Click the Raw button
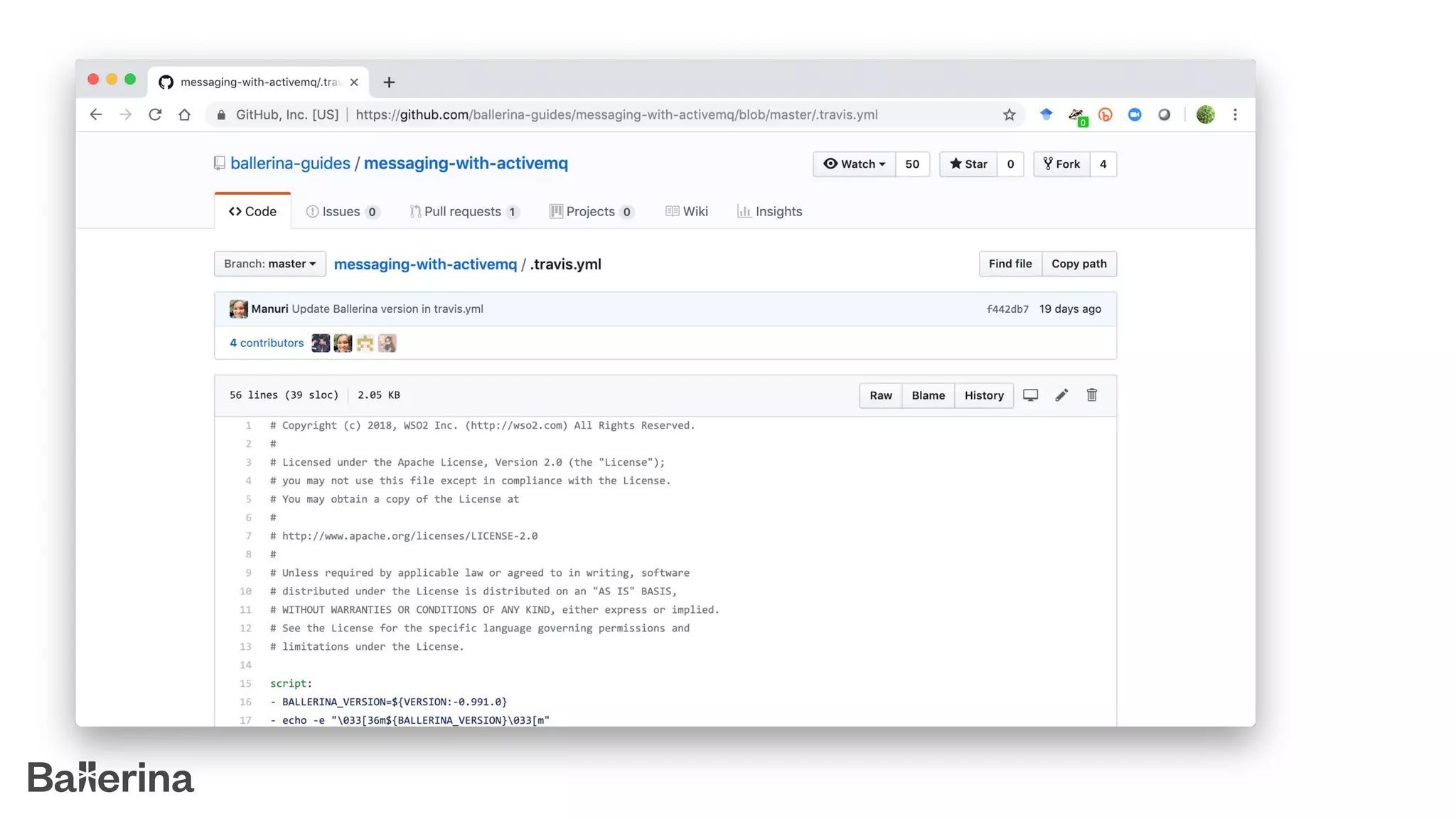This screenshot has width=1456, height=819. 880,395
